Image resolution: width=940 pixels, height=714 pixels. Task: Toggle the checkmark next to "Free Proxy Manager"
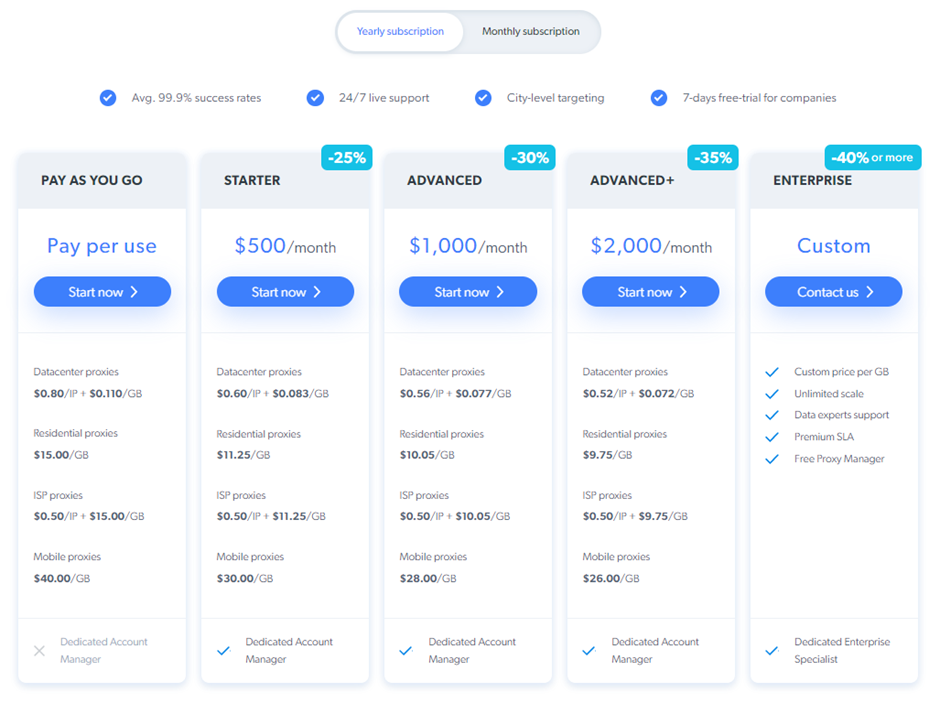[772, 458]
